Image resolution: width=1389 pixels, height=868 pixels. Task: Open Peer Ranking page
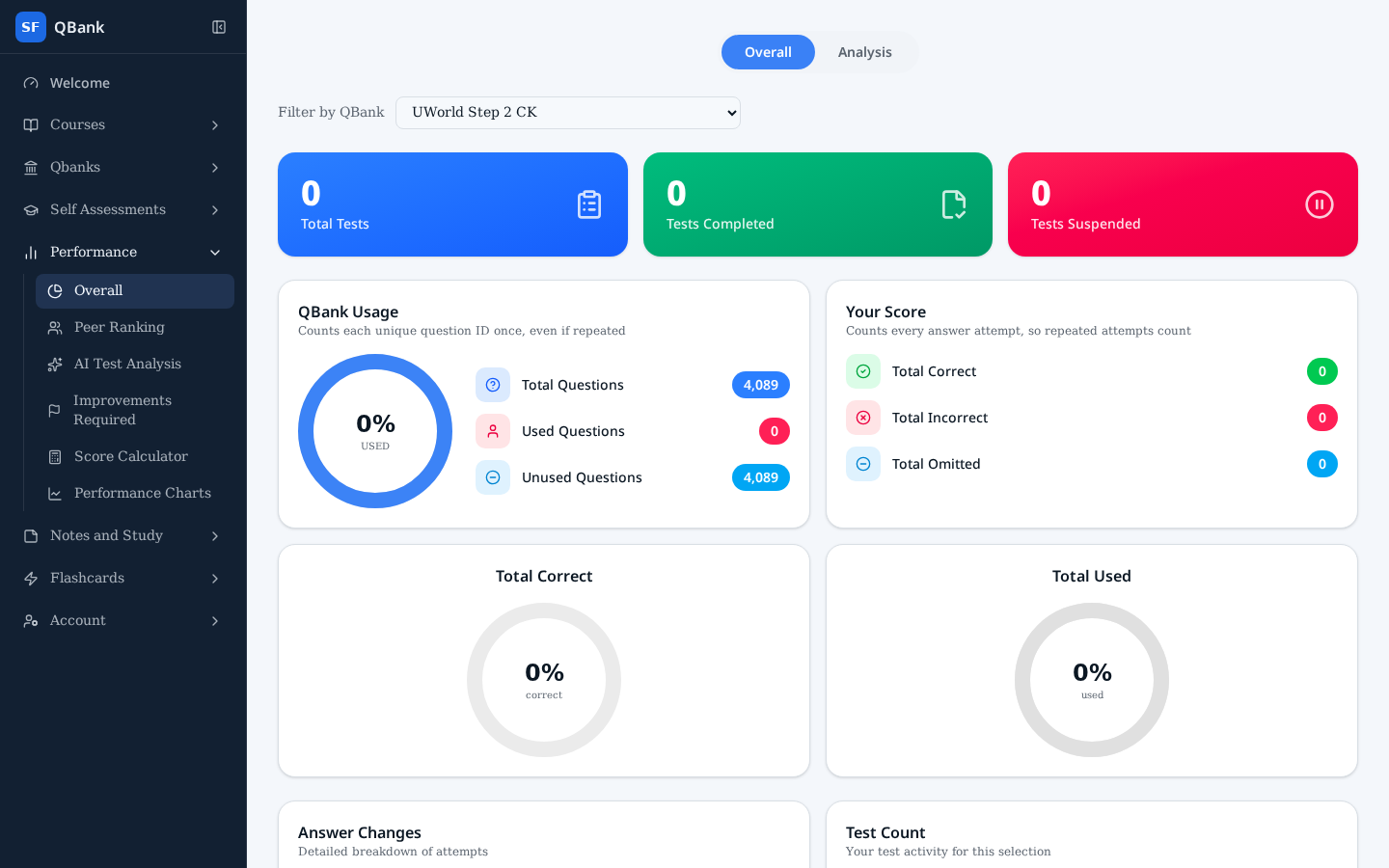135,328
